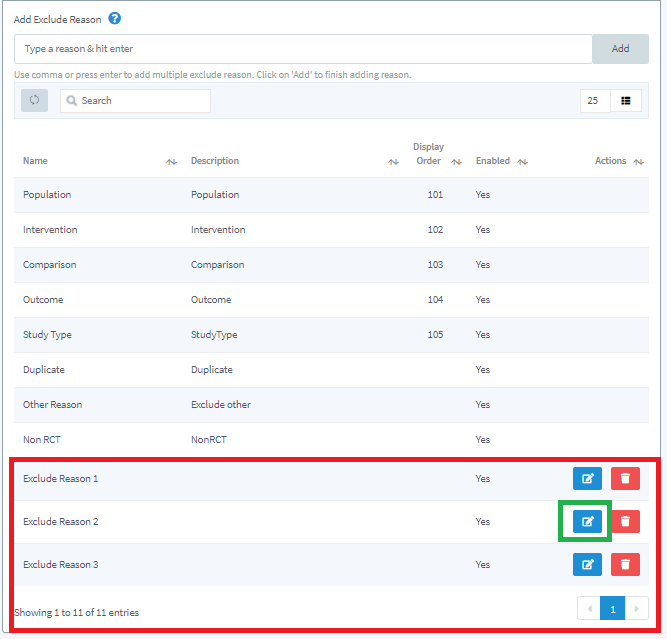
Task: Open the column visibility list icon
Action: 626,101
